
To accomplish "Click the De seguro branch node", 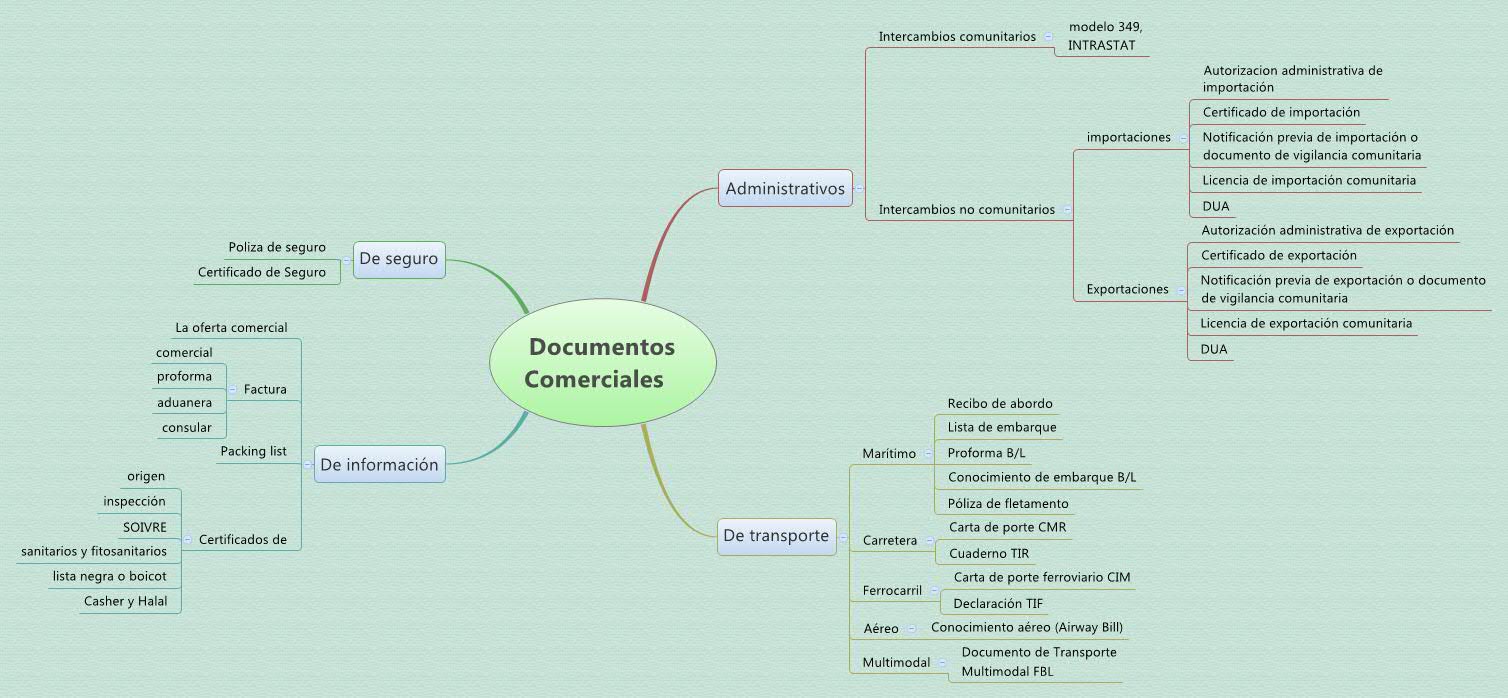I will click(399, 259).
